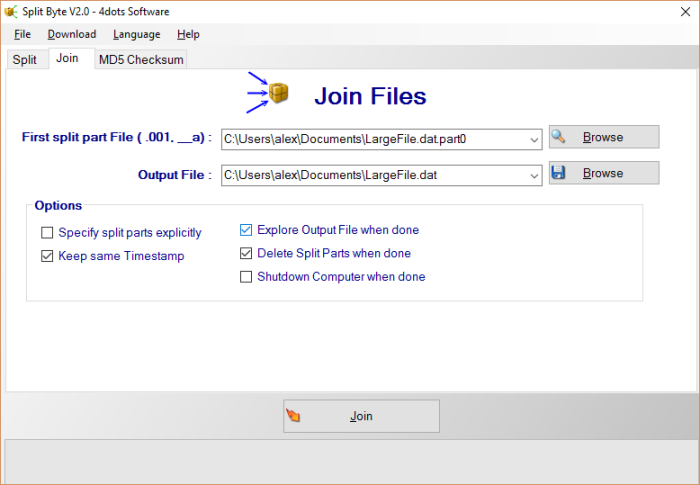Switch to the Split tab
This screenshot has height=485, width=700.
24,60
